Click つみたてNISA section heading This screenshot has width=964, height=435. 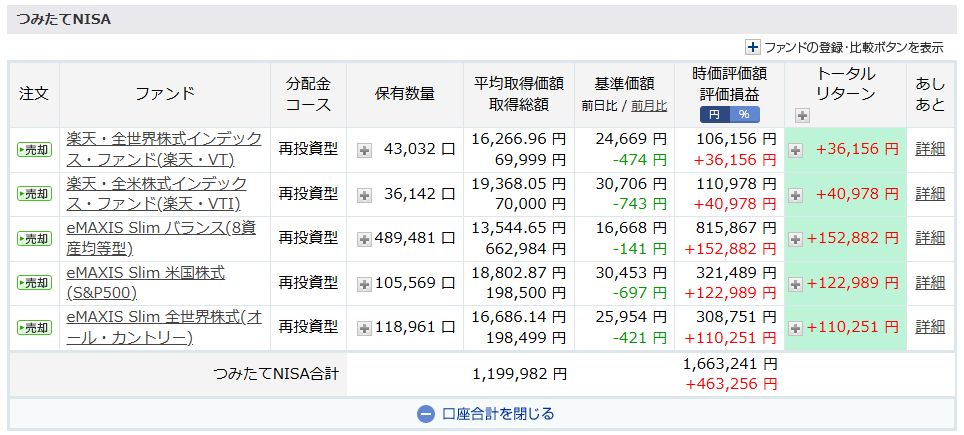click(x=64, y=20)
